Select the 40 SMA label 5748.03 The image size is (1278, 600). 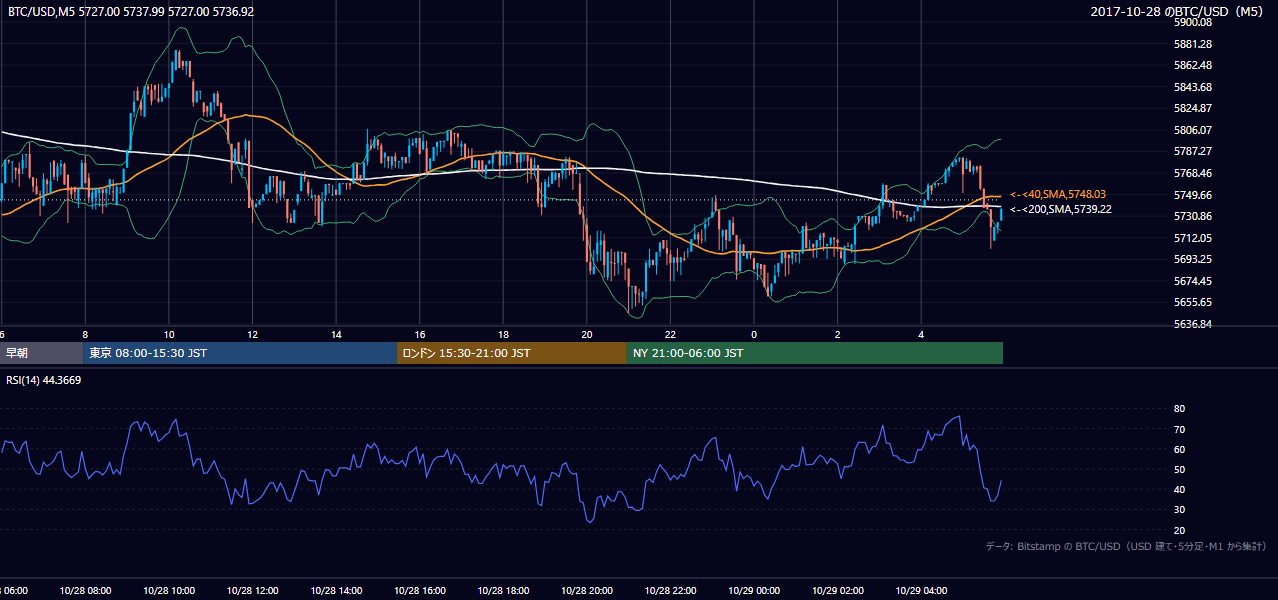click(1057, 194)
